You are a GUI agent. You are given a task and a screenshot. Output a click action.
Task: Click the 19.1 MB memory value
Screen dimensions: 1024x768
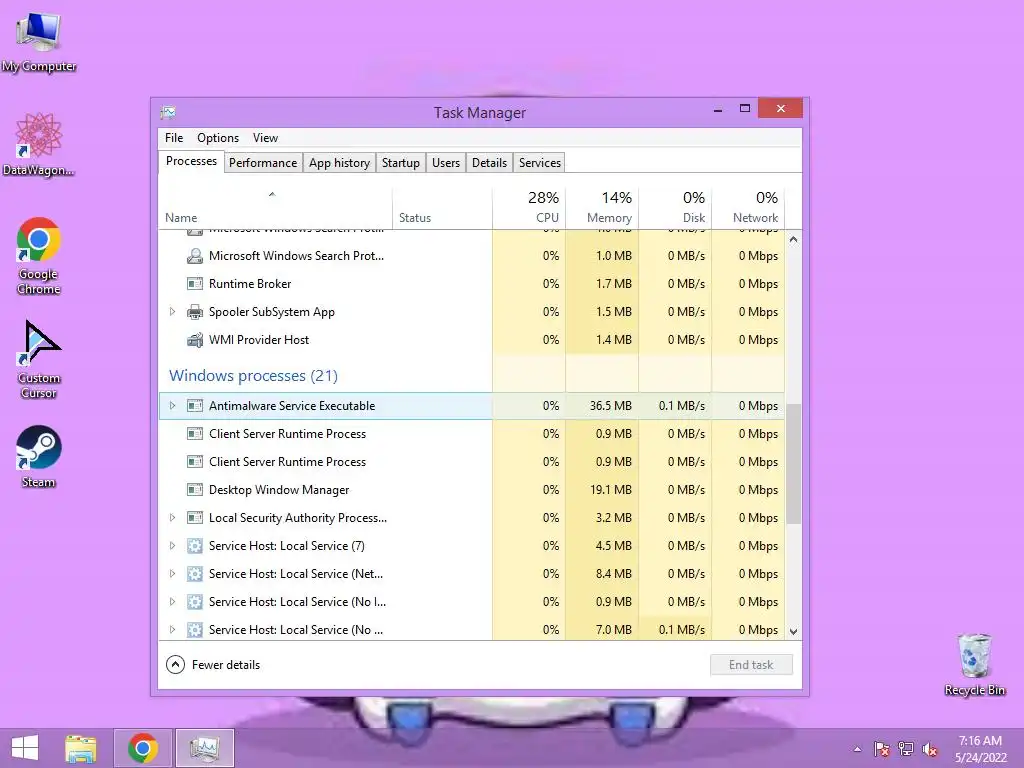tap(611, 490)
